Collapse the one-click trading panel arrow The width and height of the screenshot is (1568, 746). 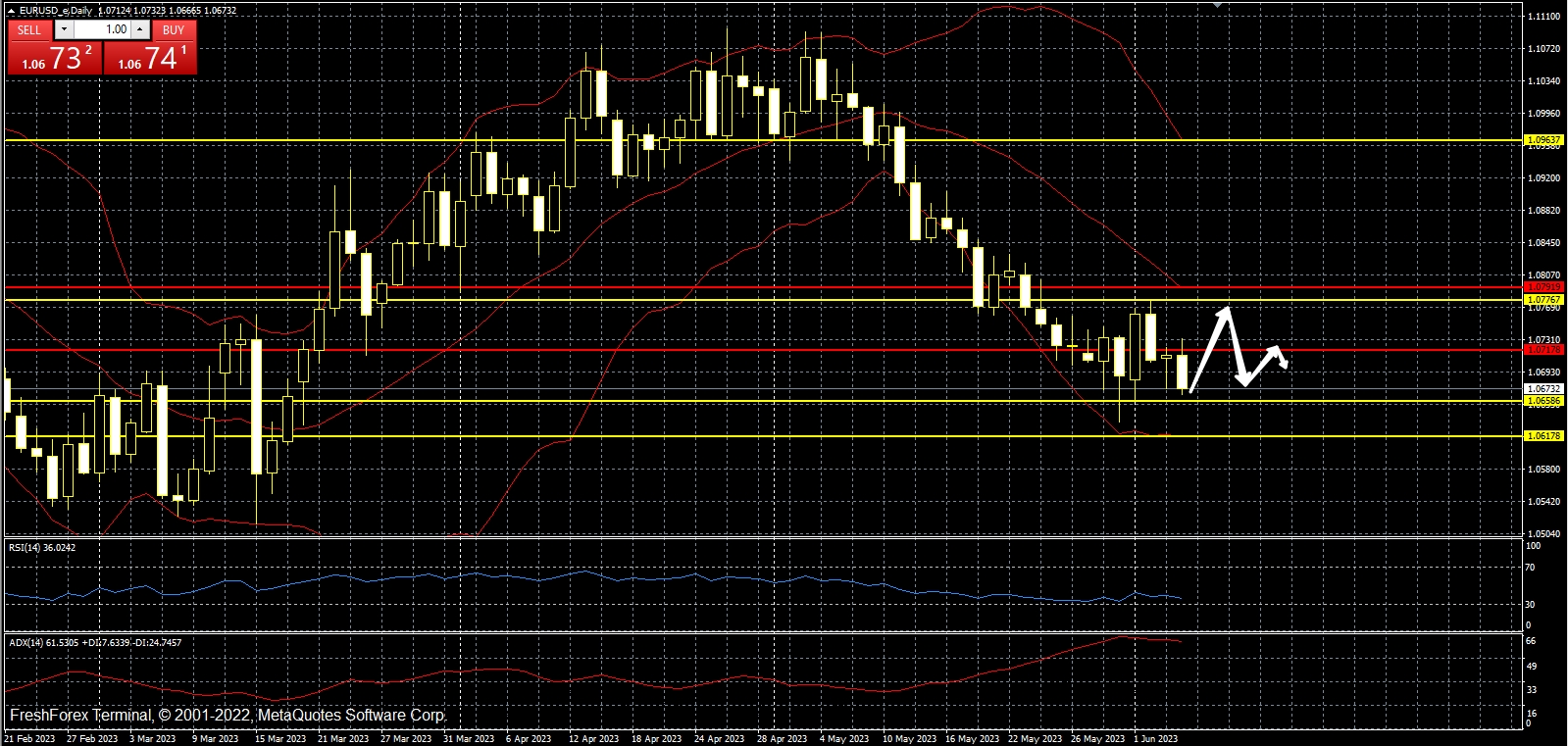coord(11,11)
